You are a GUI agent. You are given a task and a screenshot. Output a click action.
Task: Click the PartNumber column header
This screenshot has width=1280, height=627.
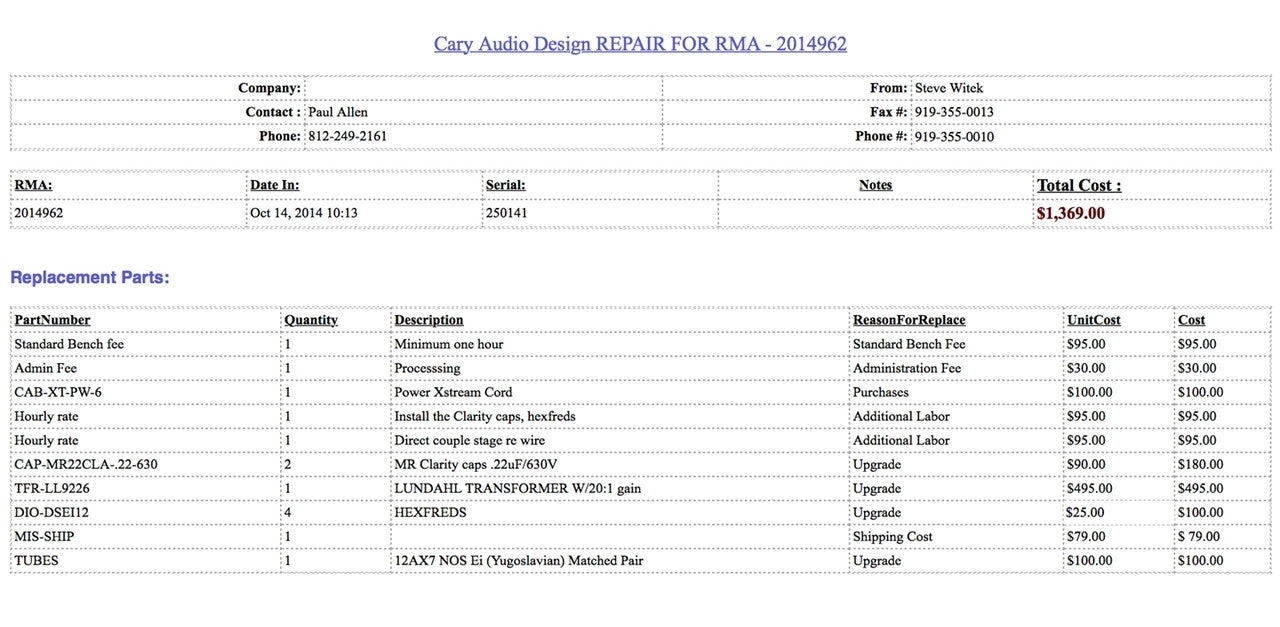pyautogui.click(x=52, y=320)
